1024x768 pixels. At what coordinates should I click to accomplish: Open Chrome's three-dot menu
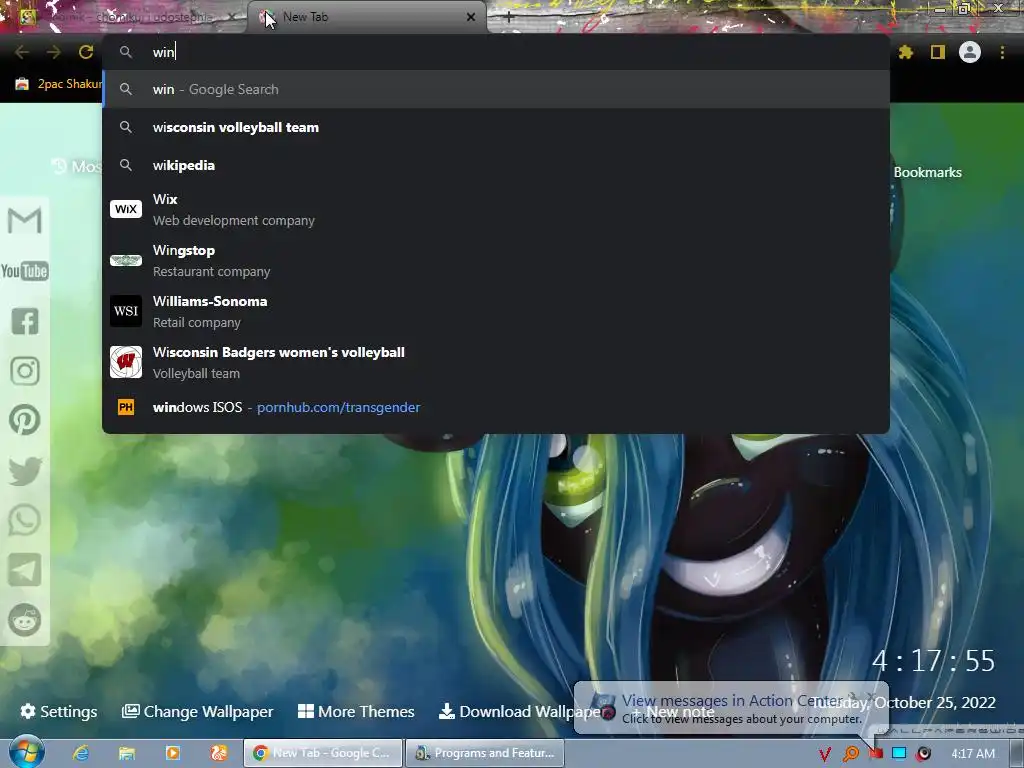[1002, 52]
